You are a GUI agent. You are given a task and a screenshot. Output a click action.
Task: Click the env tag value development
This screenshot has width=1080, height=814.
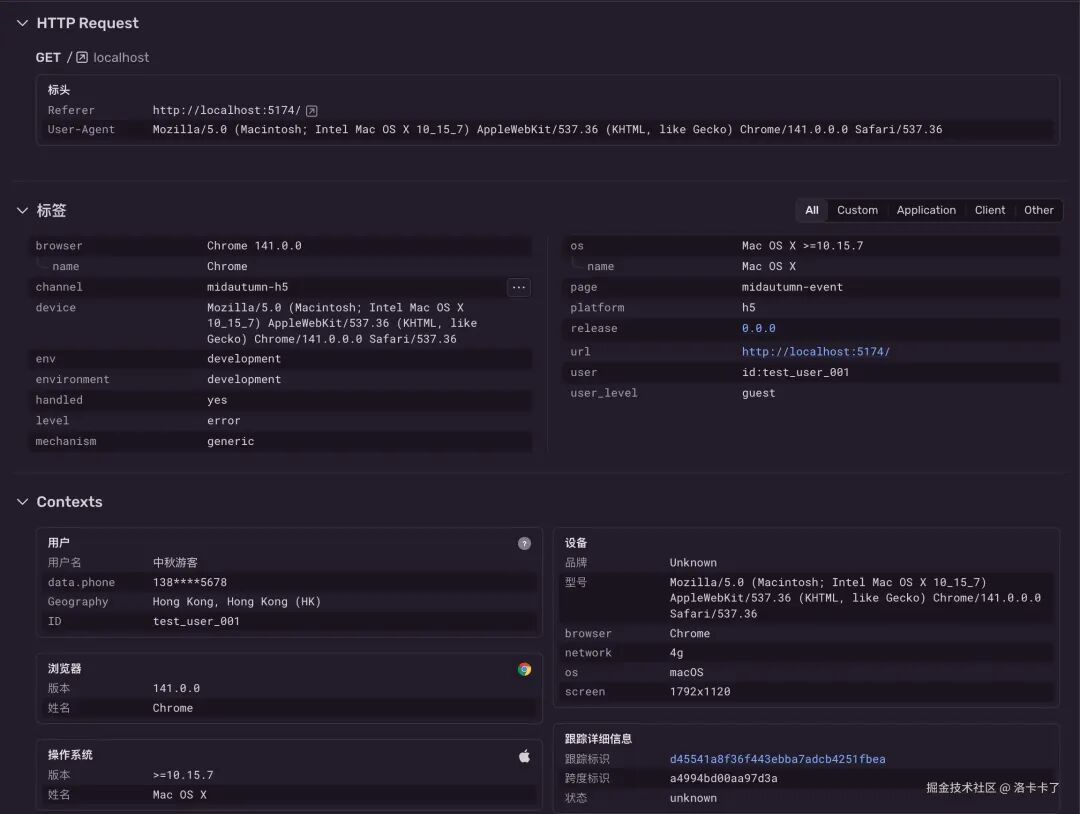pos(244,359)
